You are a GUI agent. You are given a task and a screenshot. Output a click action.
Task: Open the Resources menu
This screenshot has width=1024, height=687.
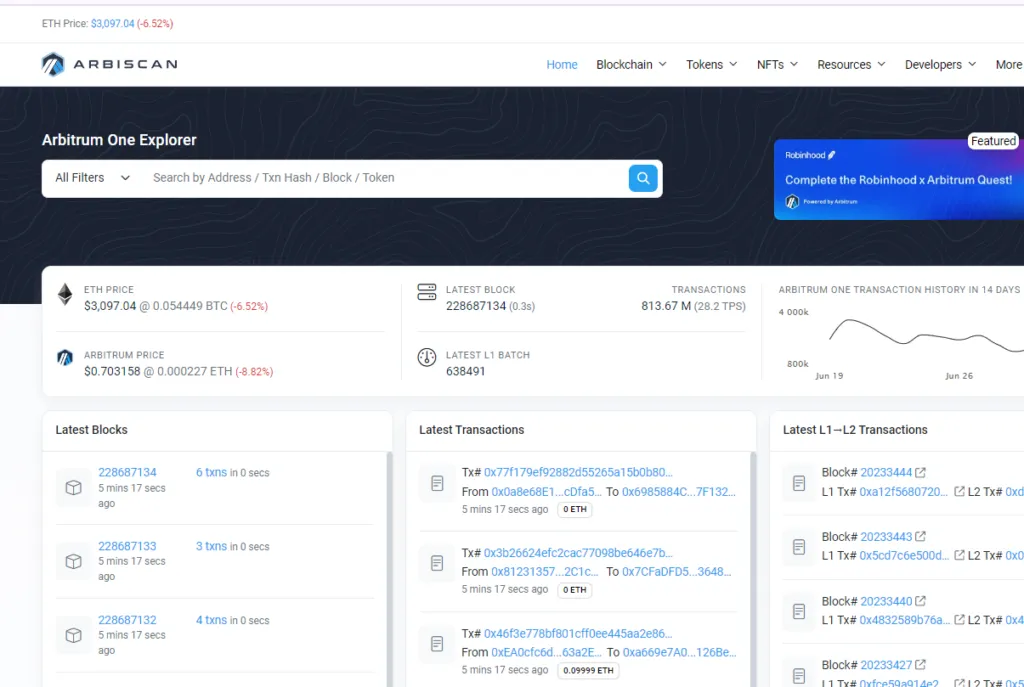(851, 65)
